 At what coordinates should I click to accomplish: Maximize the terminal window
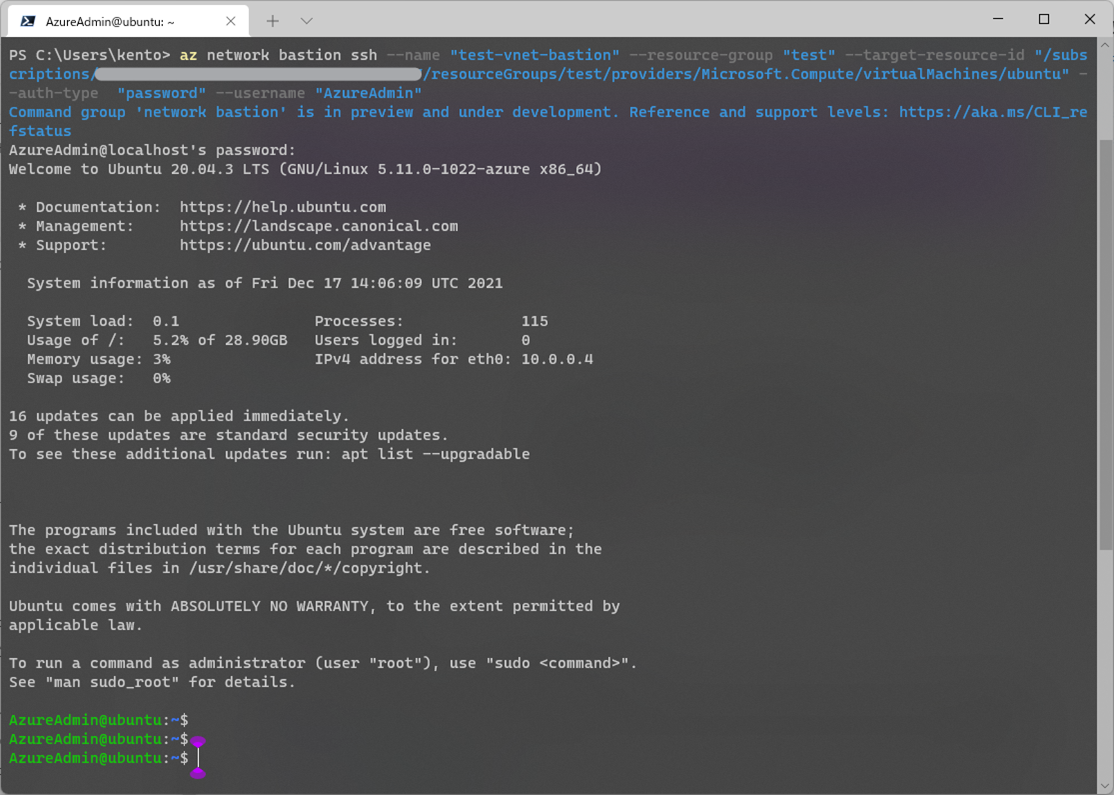pyautogui.click(x=1044, y=18)
